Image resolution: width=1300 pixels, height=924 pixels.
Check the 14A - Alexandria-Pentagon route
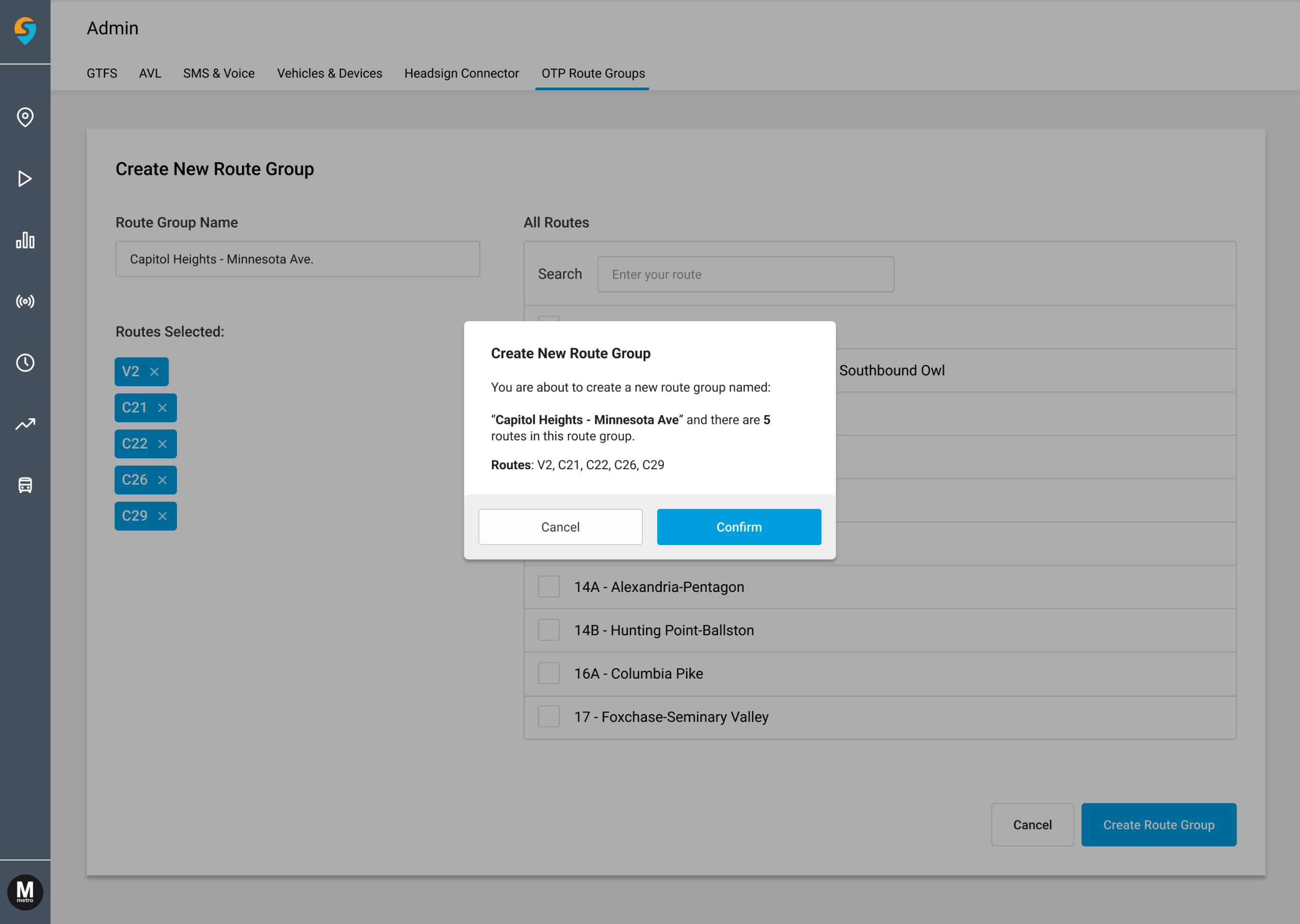coord(549,587)
